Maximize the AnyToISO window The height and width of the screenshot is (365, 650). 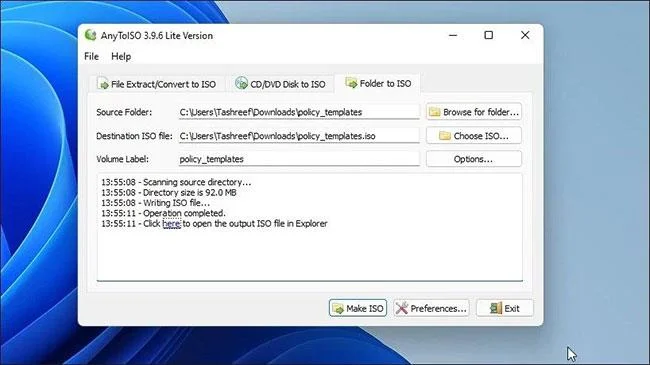tap(489, 35)
